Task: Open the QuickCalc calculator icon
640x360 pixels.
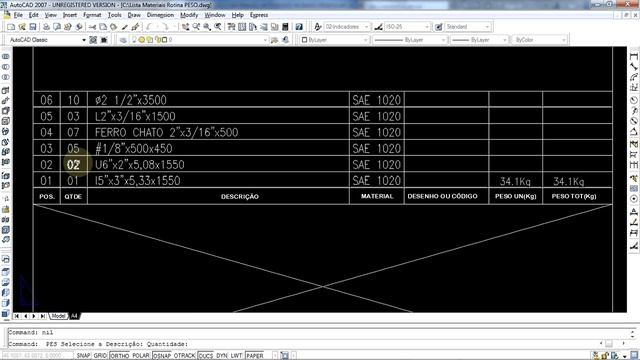Action: coord(285,27)
